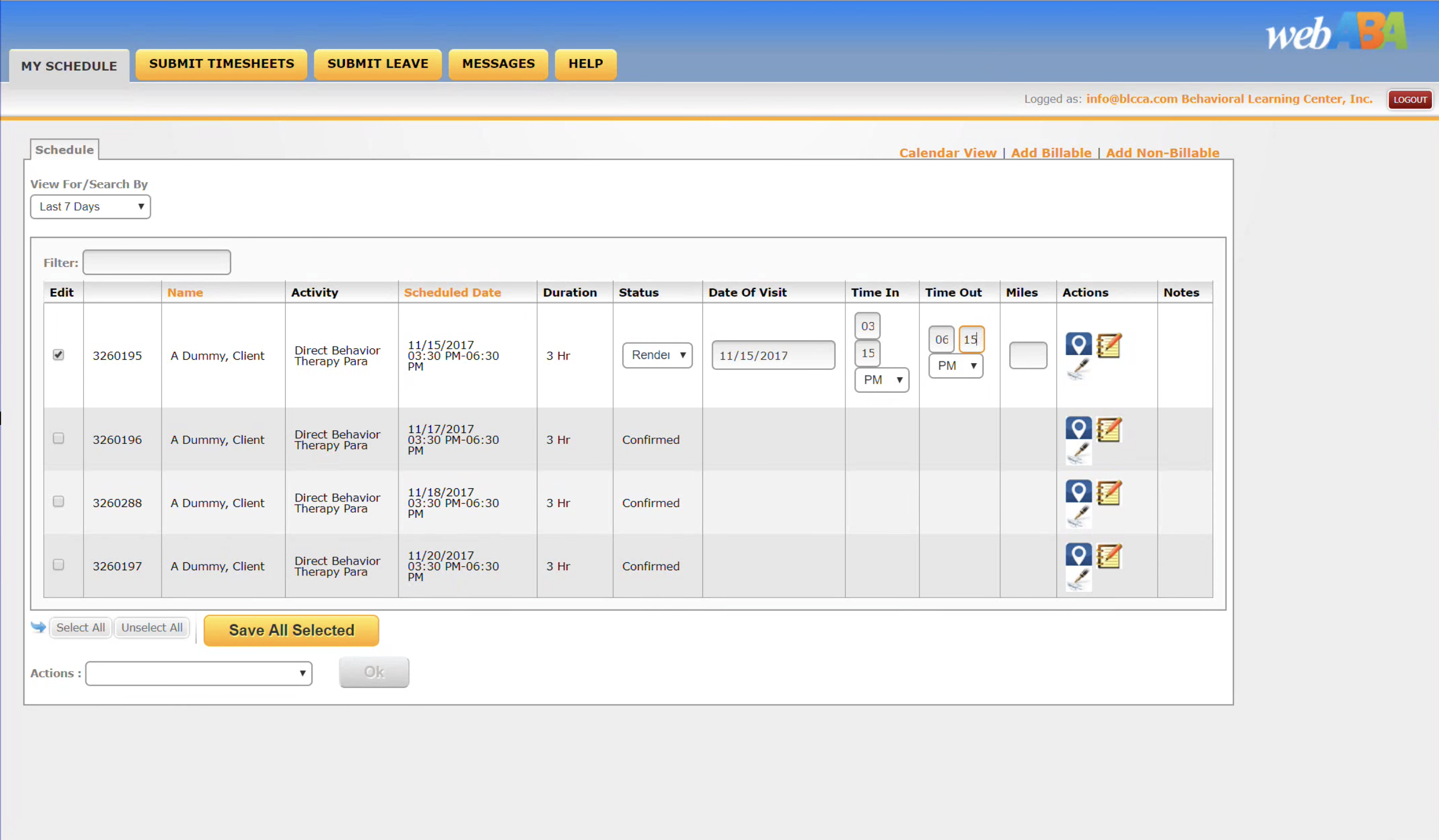
Task: Open the notepad icon for session 3260195
Action: 1109,345
